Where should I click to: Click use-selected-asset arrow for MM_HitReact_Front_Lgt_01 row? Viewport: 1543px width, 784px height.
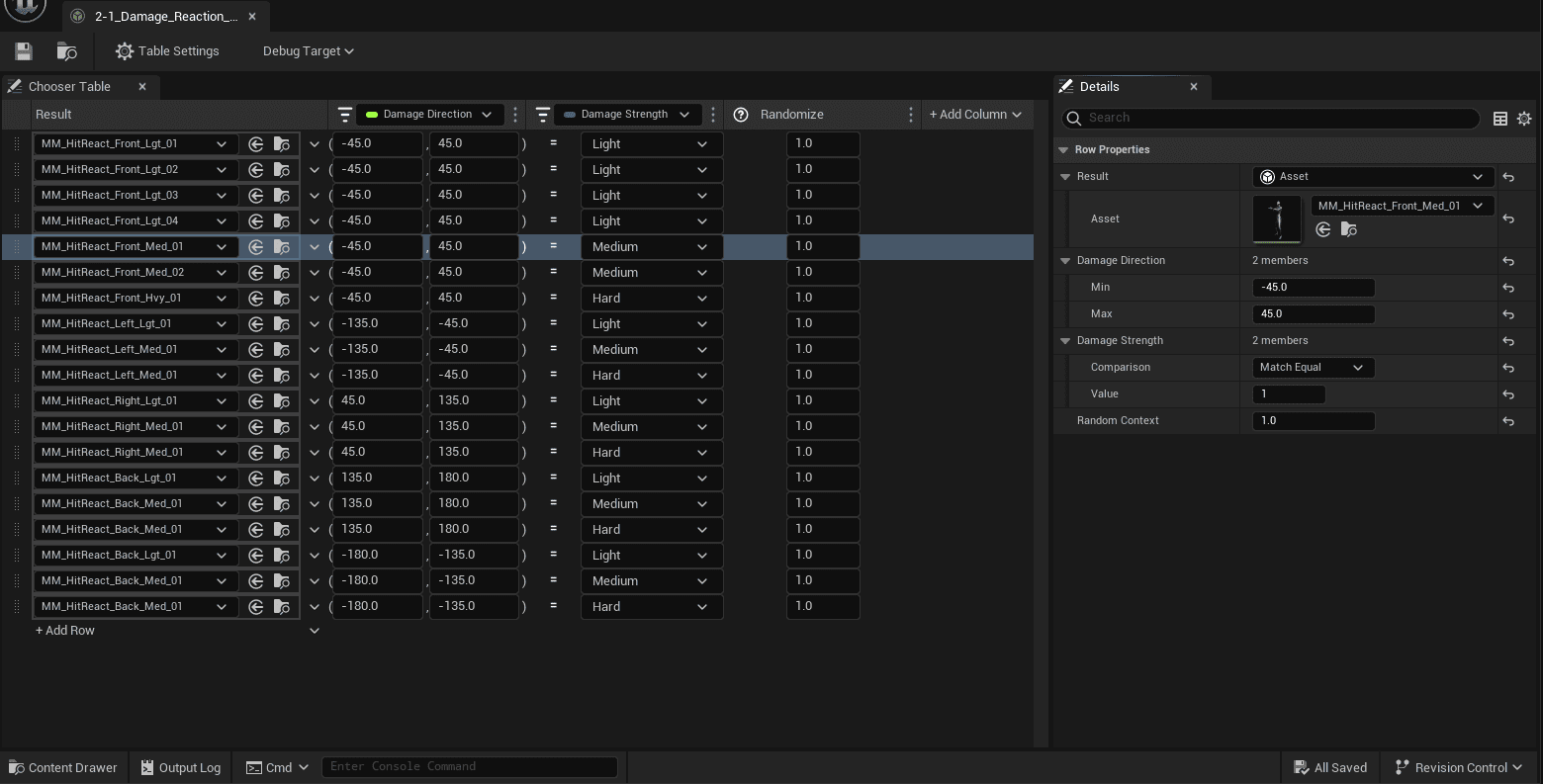point(256,144)
